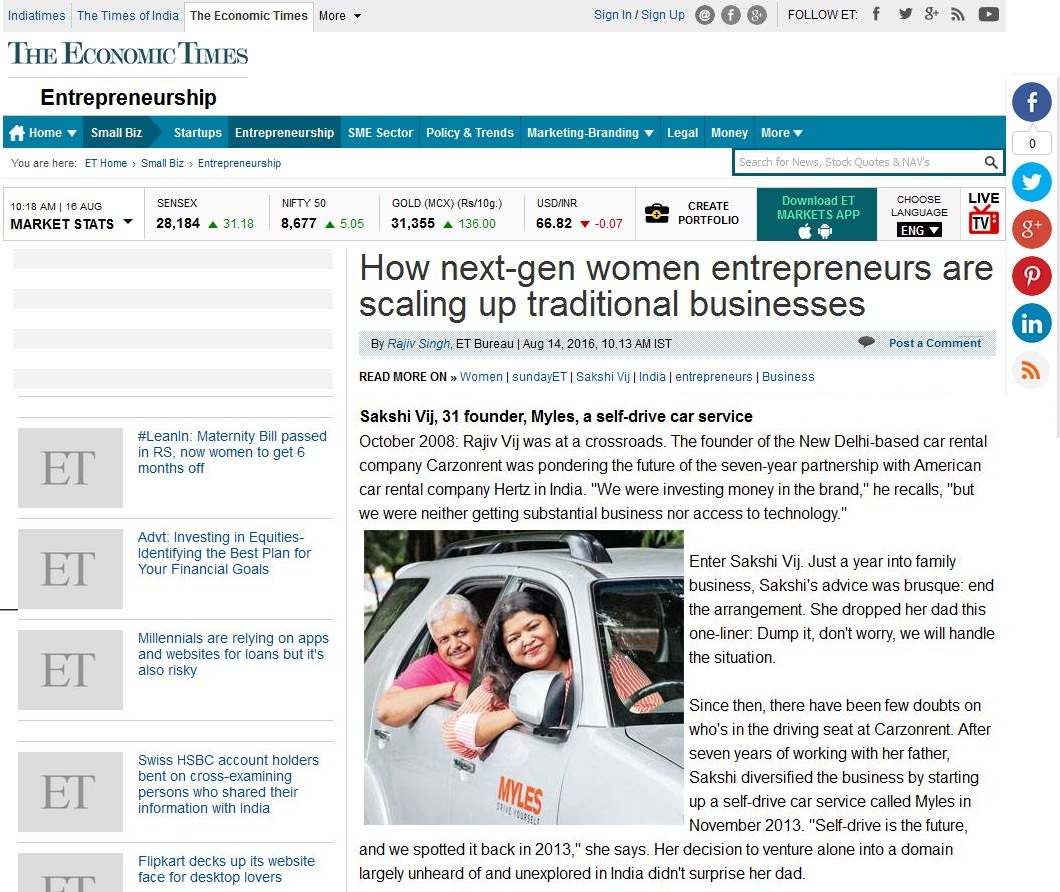Open Millennials relying on apps article
Viewport: 1060px width, 892px height.
click(x=233, y=654)
